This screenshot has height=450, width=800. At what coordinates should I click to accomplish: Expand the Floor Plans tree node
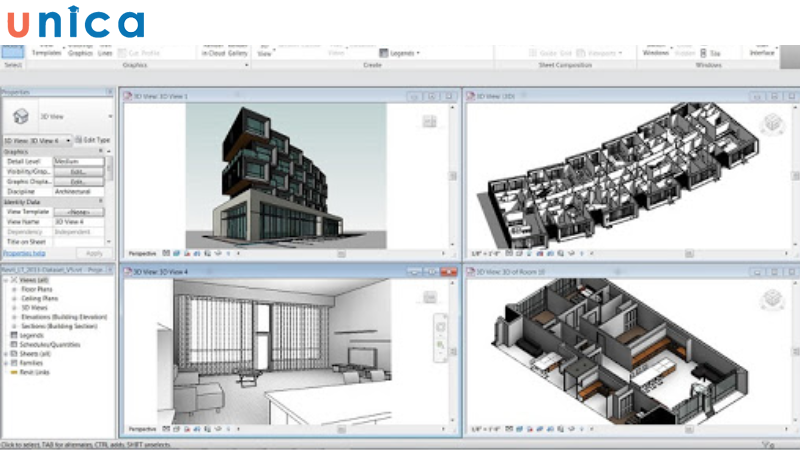(14, 290)
